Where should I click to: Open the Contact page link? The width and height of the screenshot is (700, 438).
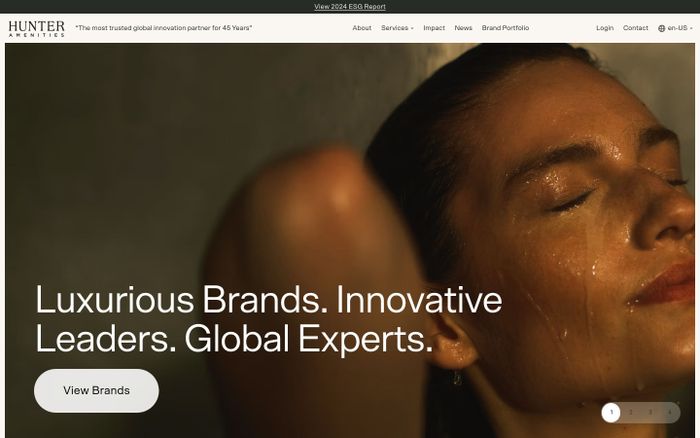point(635,28)
